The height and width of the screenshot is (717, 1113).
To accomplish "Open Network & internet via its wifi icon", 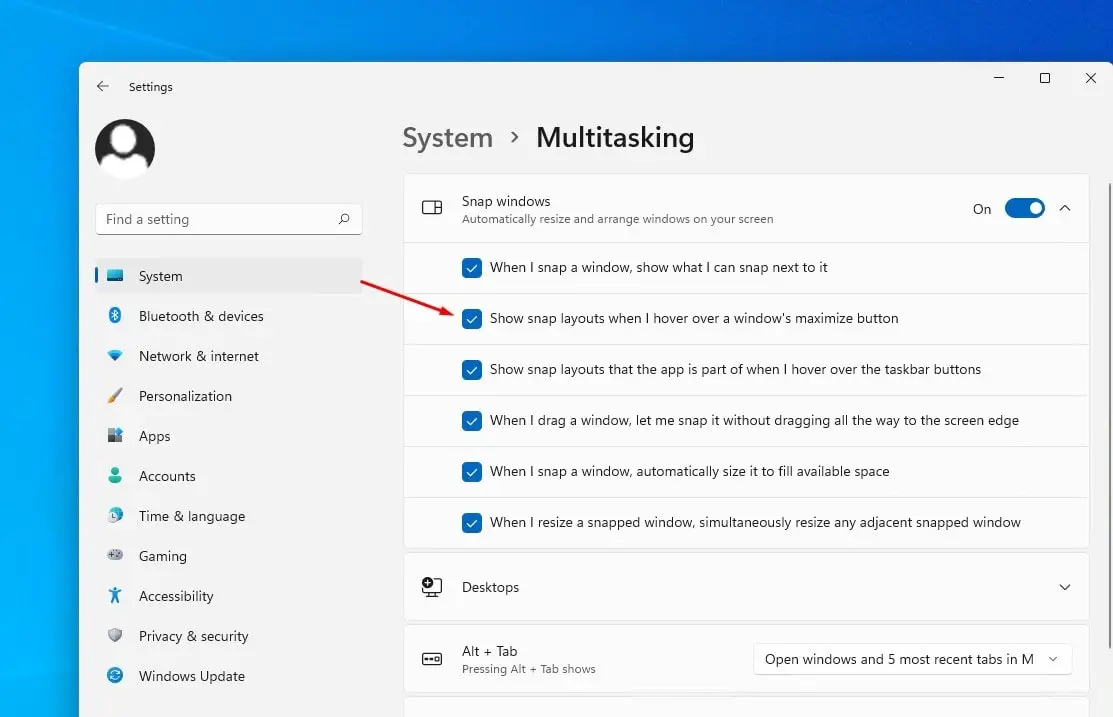I will coord(115,356).
